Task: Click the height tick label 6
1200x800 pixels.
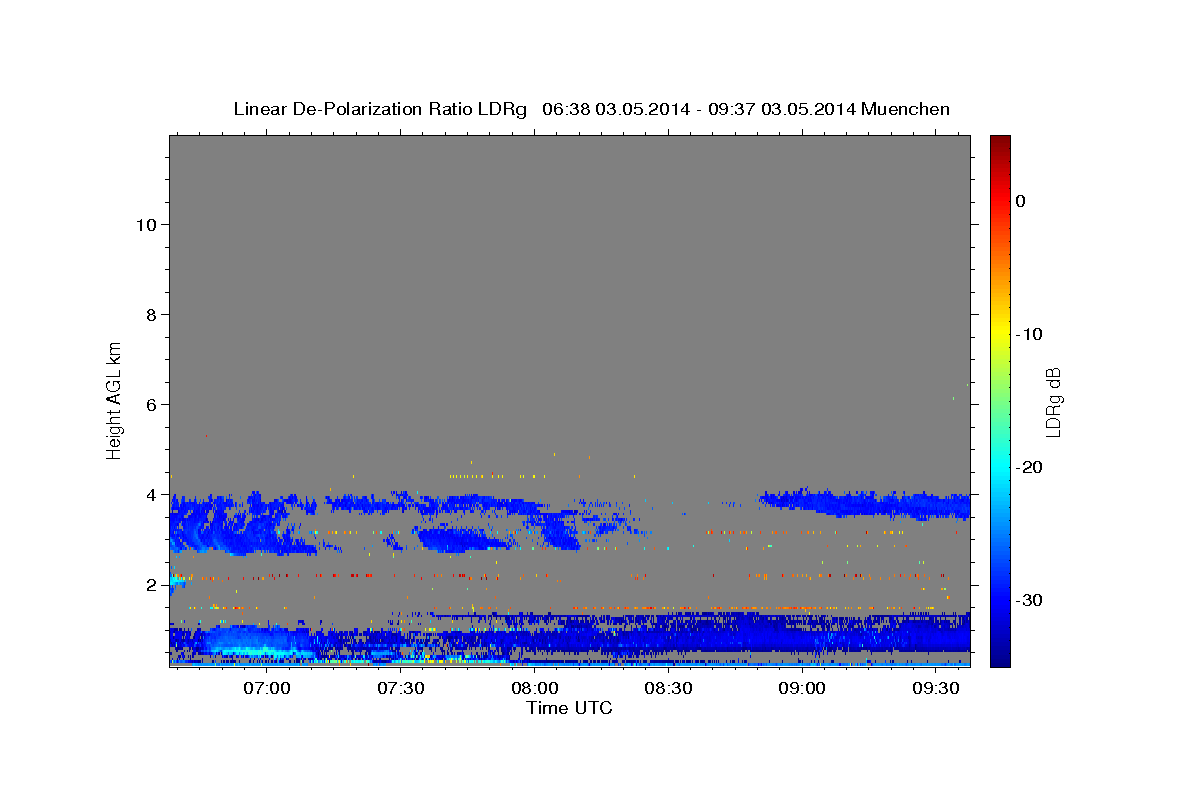Action: tap(150, 404)
